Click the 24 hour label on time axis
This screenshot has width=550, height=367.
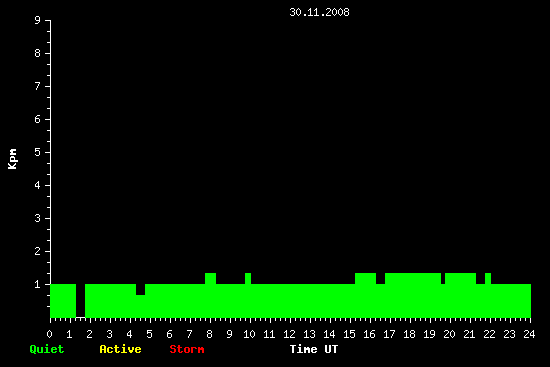point(529,334)
